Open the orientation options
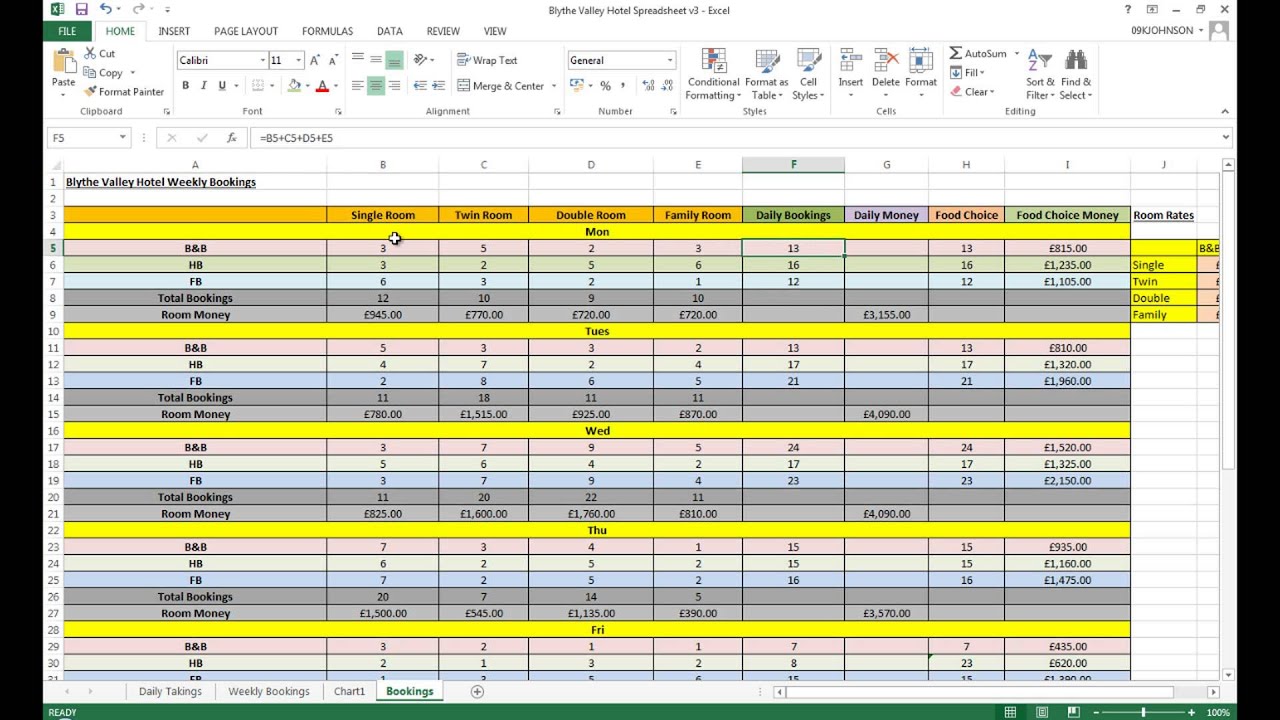Screen dimensions: 1280x720 (x=424, y=60)
